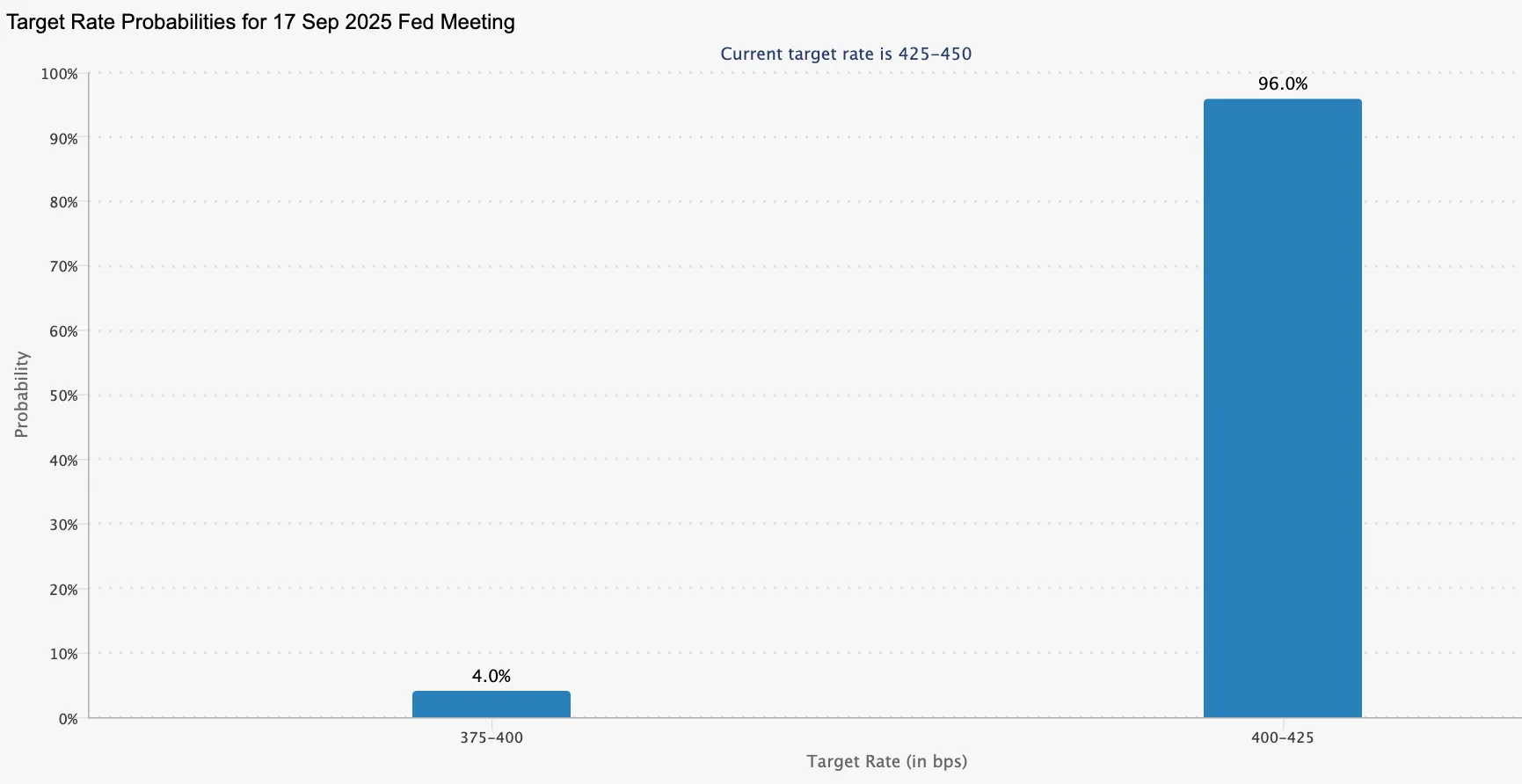Click the 400-425 x-axis label
Image resolution: width=1522 pixels, height=784 pixels.
1282,737
